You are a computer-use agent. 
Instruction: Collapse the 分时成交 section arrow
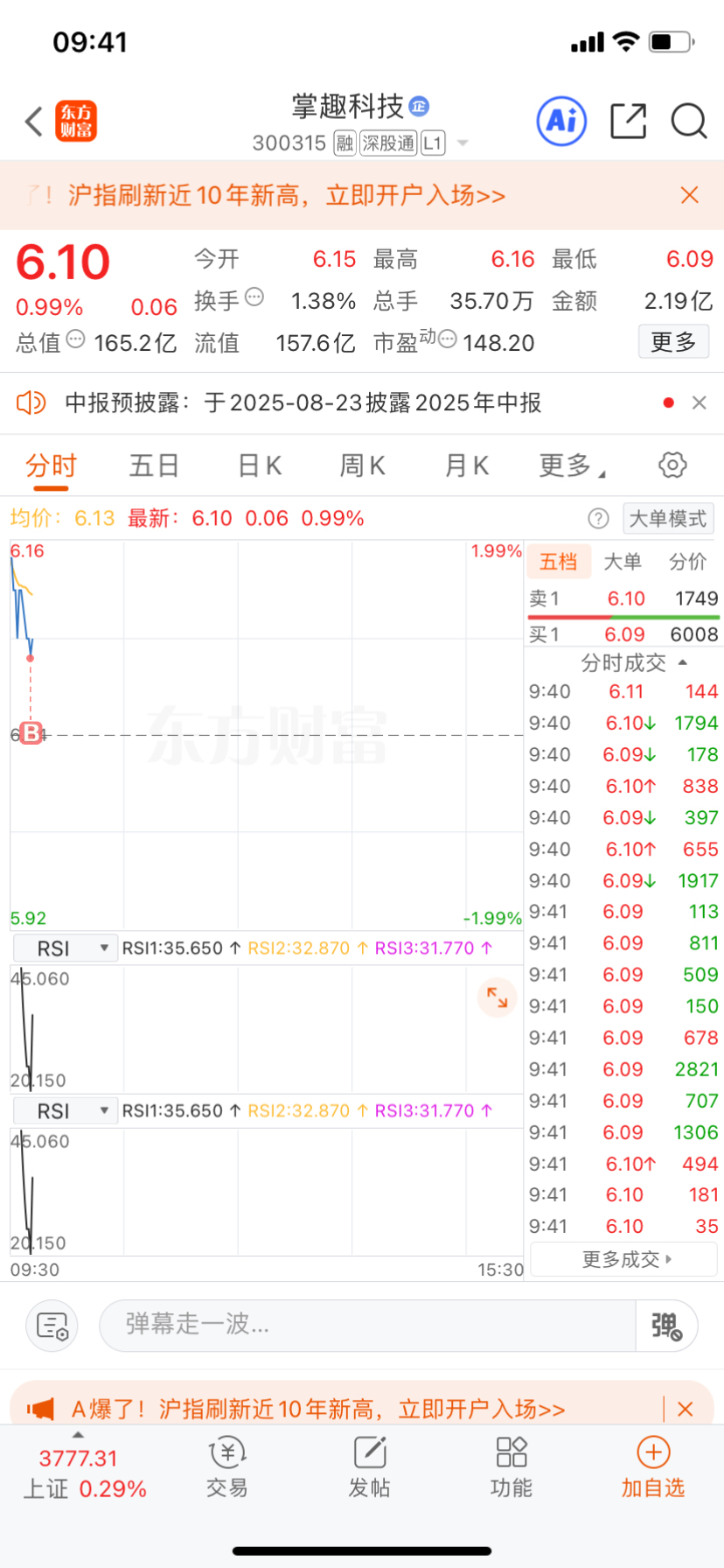click(x=683, y=662)
